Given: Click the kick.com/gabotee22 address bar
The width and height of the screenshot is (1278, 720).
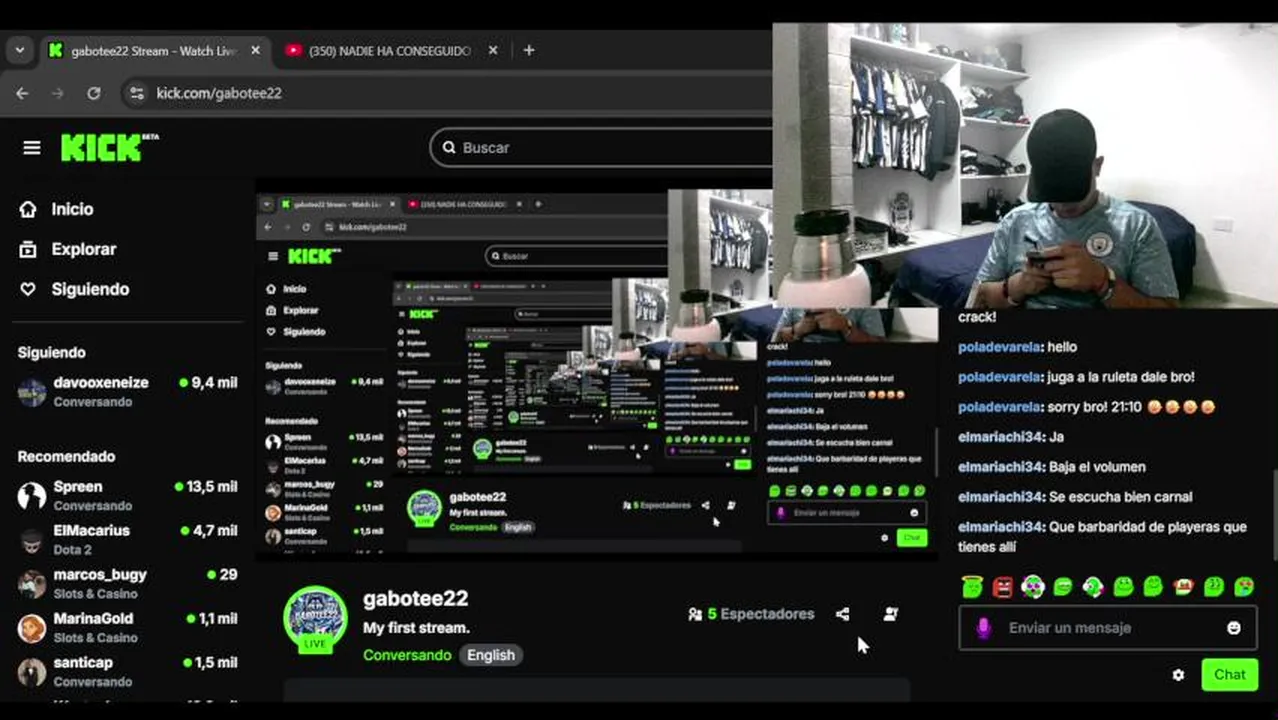Looking at the screenshot, I should [x=219, y=93].
